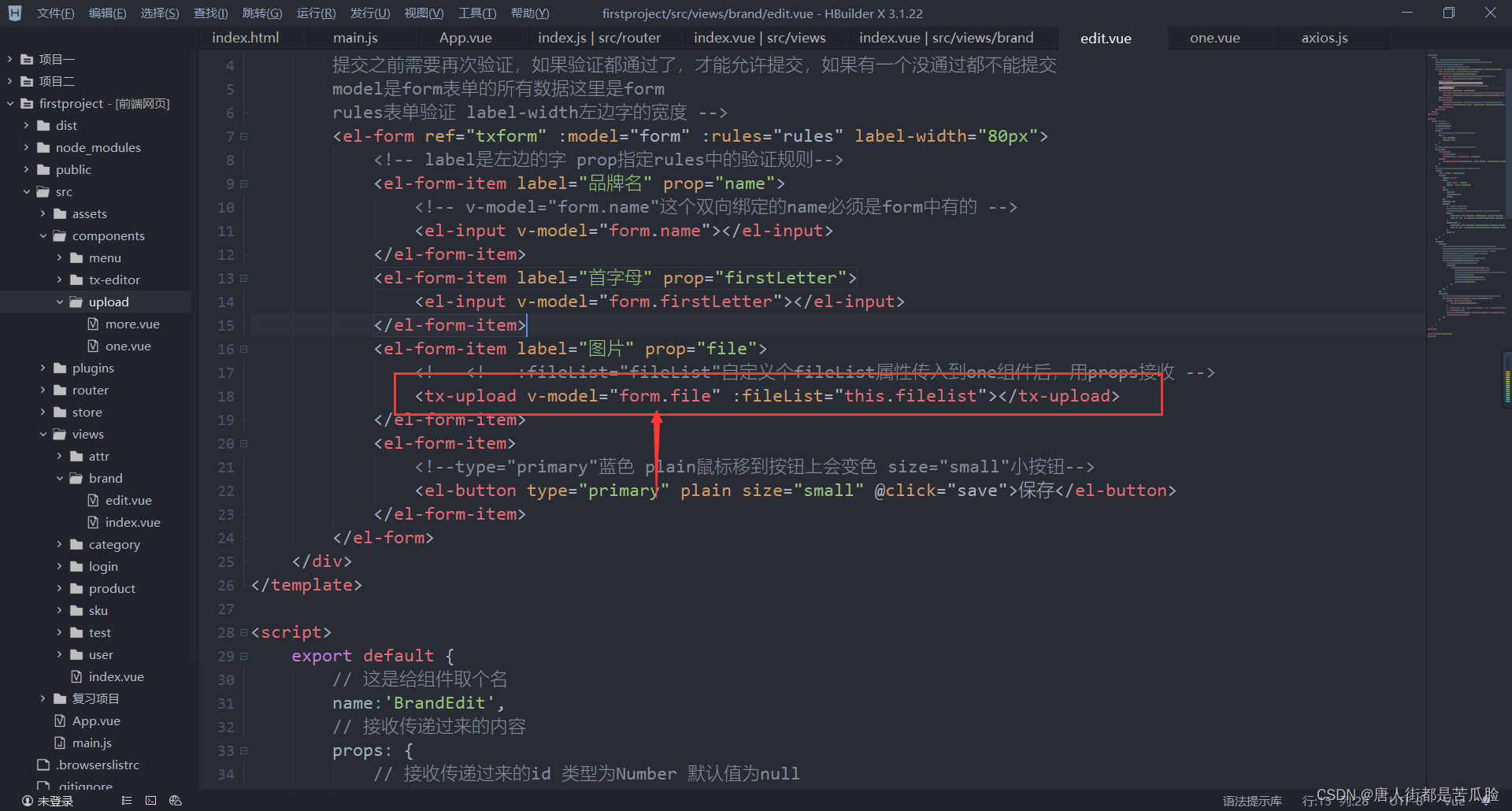The width and height of the screenshot is (1512, 811).
Task: Expand the 项目一 project node
Action: tap(9, 59)
